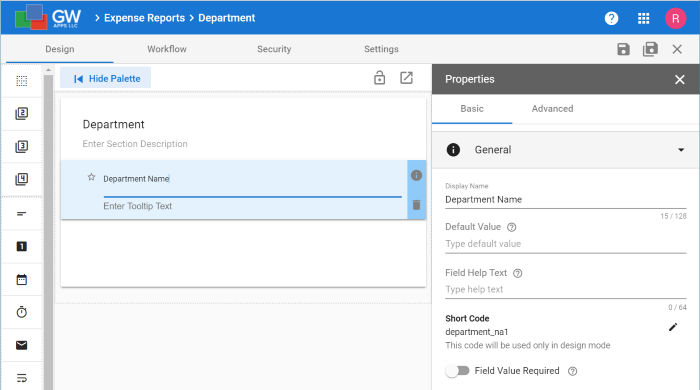700x390 pixels.
Task: Switch to the Workflow tab
Action: tap(167, 49)
